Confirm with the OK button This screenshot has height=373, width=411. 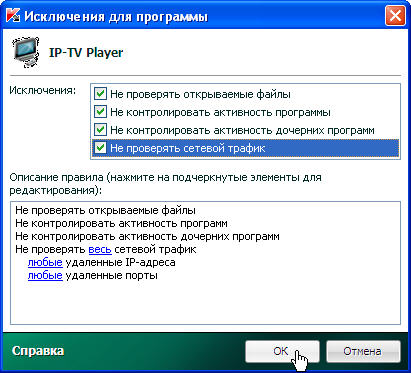282,351
